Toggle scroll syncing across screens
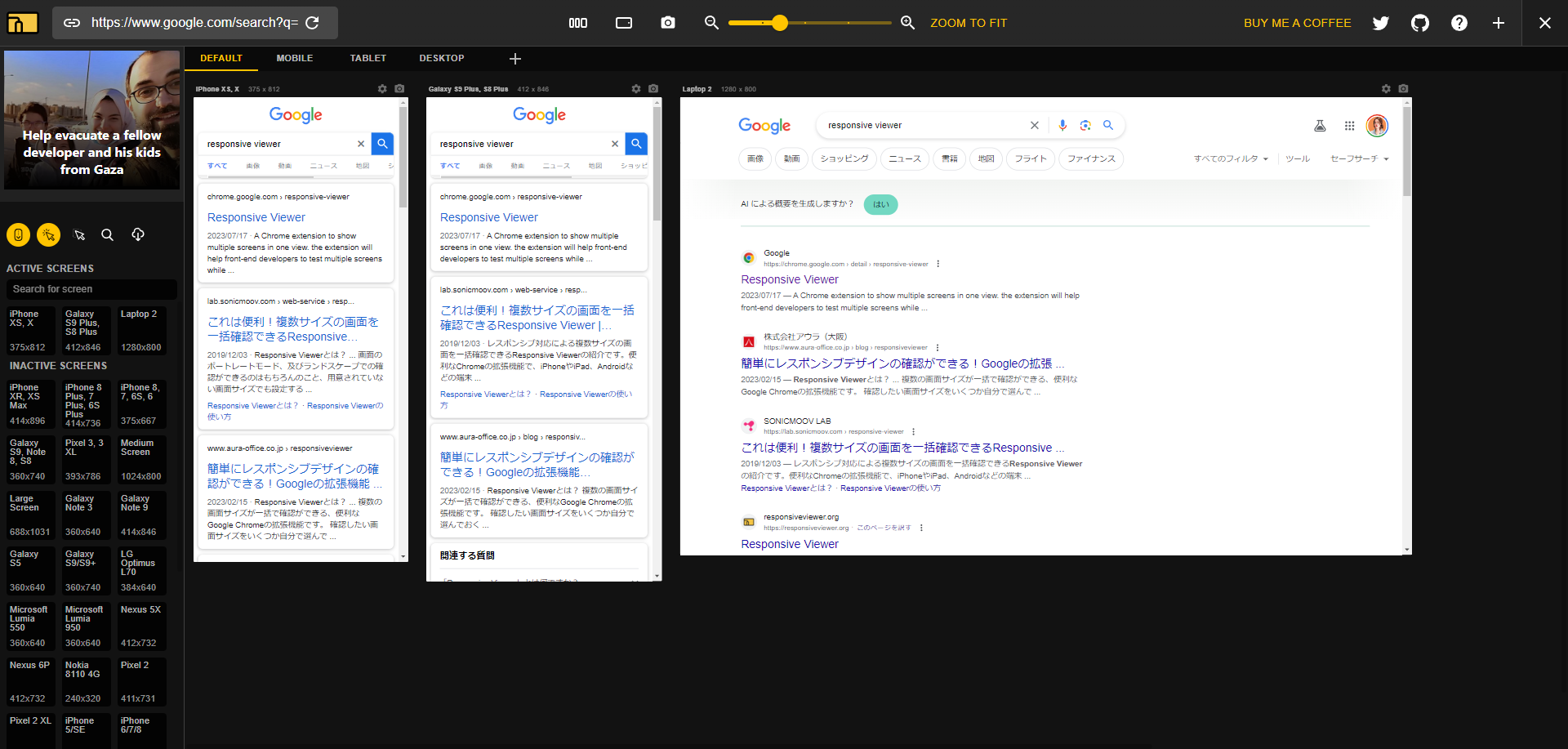The image size is (1568, 749). point(18,234)
